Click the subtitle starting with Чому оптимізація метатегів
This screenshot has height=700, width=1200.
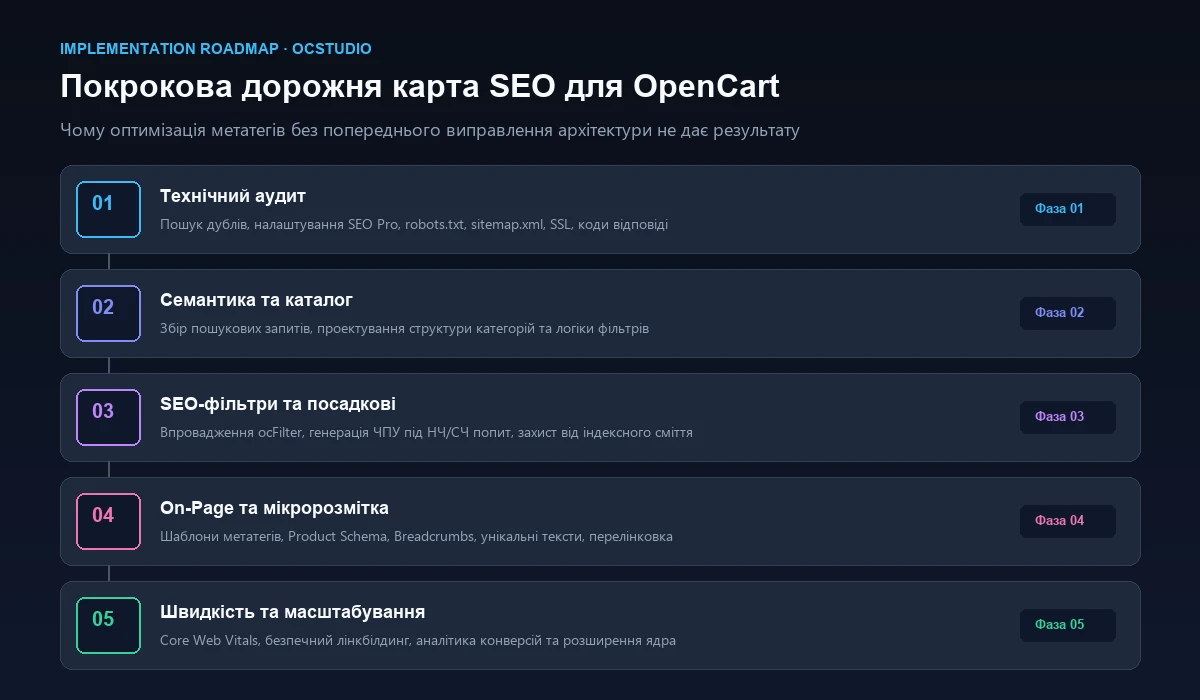click(x=430, y=131)
